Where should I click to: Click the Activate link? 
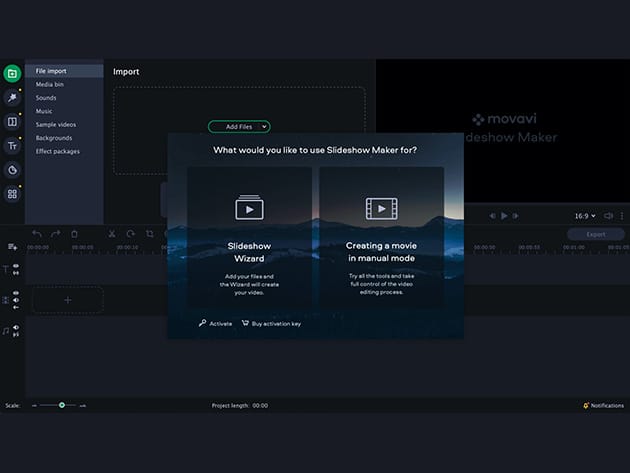pos(215,324)
